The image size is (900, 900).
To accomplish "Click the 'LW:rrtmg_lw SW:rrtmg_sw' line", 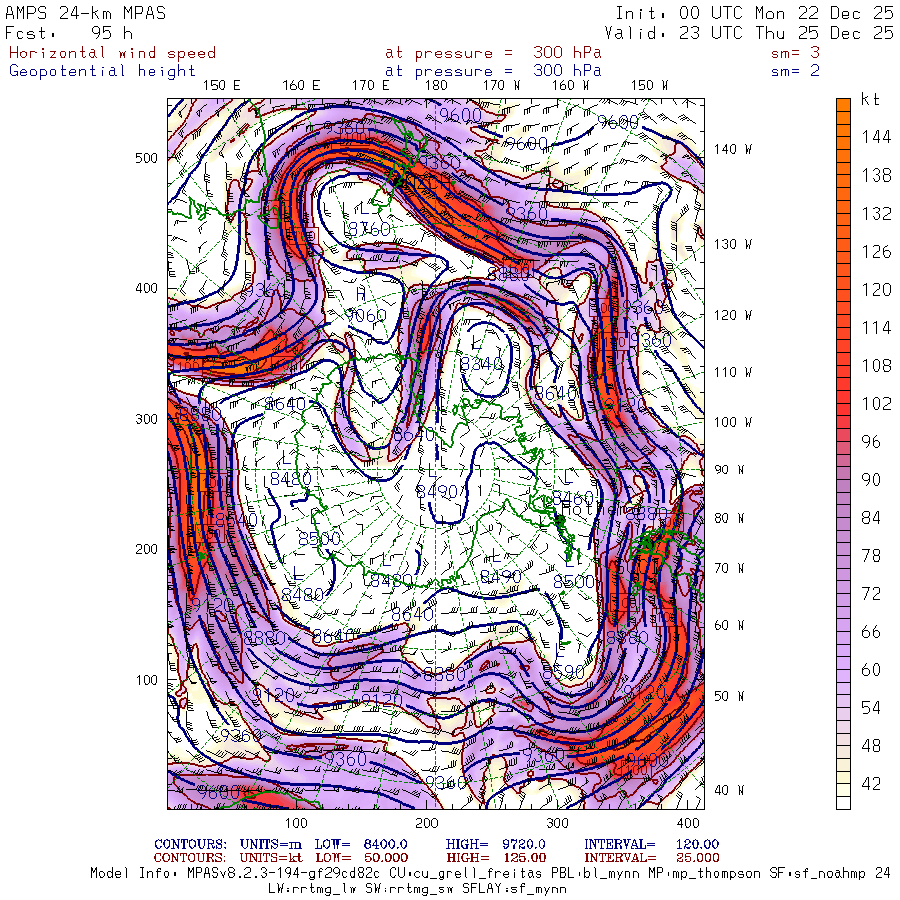I will tap(417, 889).
